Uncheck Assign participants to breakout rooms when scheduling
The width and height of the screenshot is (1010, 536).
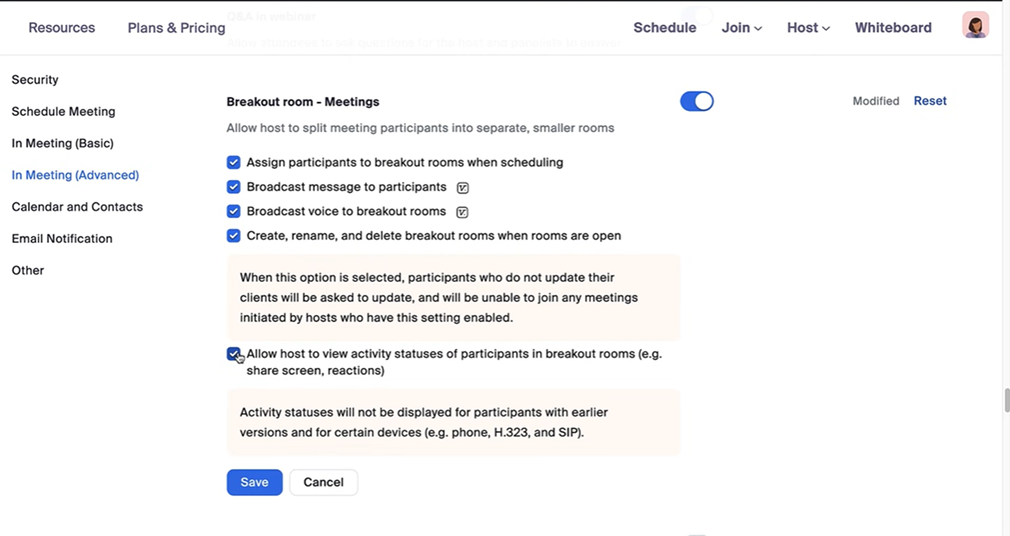pyautogui.click(x=234, y=162)
